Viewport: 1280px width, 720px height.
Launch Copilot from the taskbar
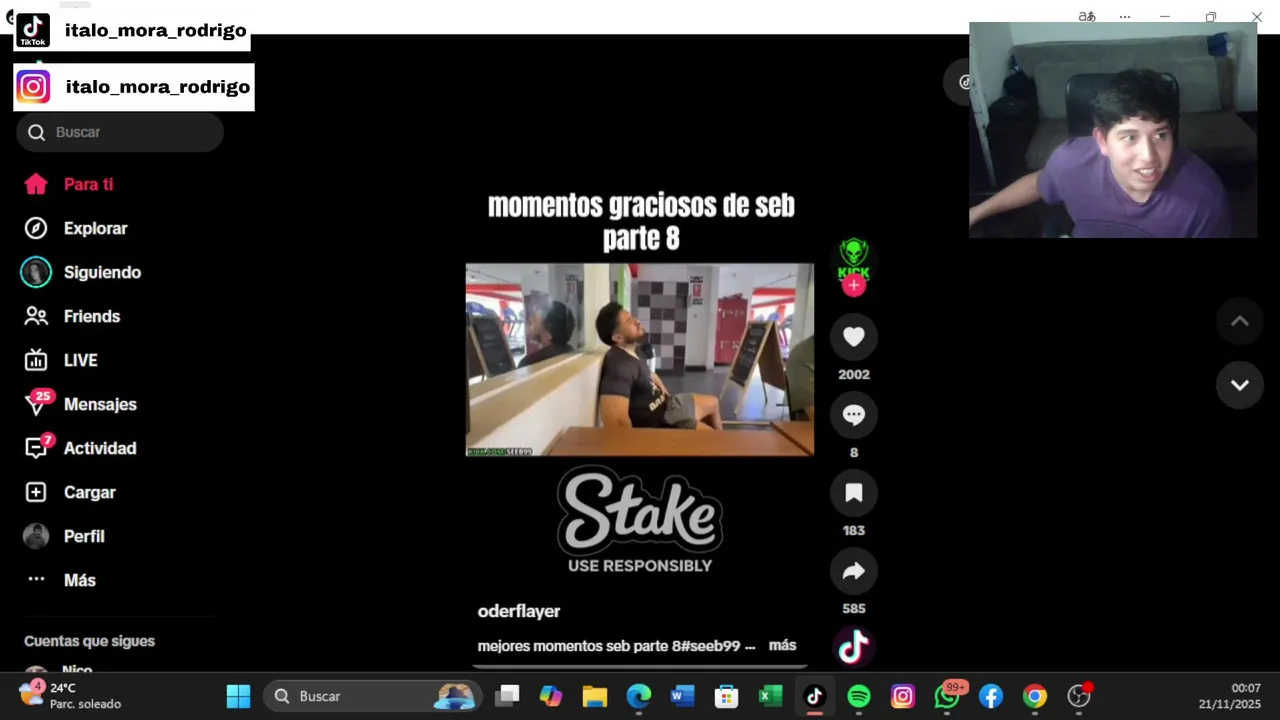(551, 696)
